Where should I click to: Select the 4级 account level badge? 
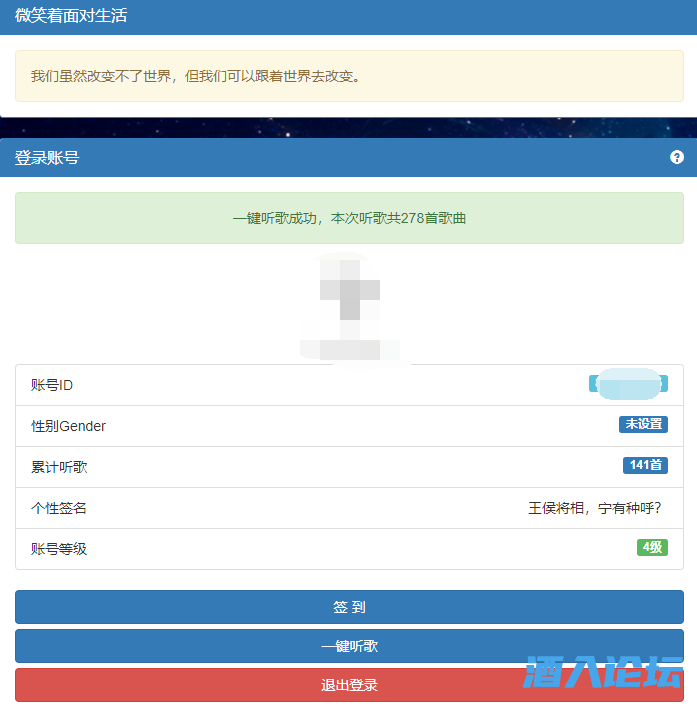coord(652,547)
